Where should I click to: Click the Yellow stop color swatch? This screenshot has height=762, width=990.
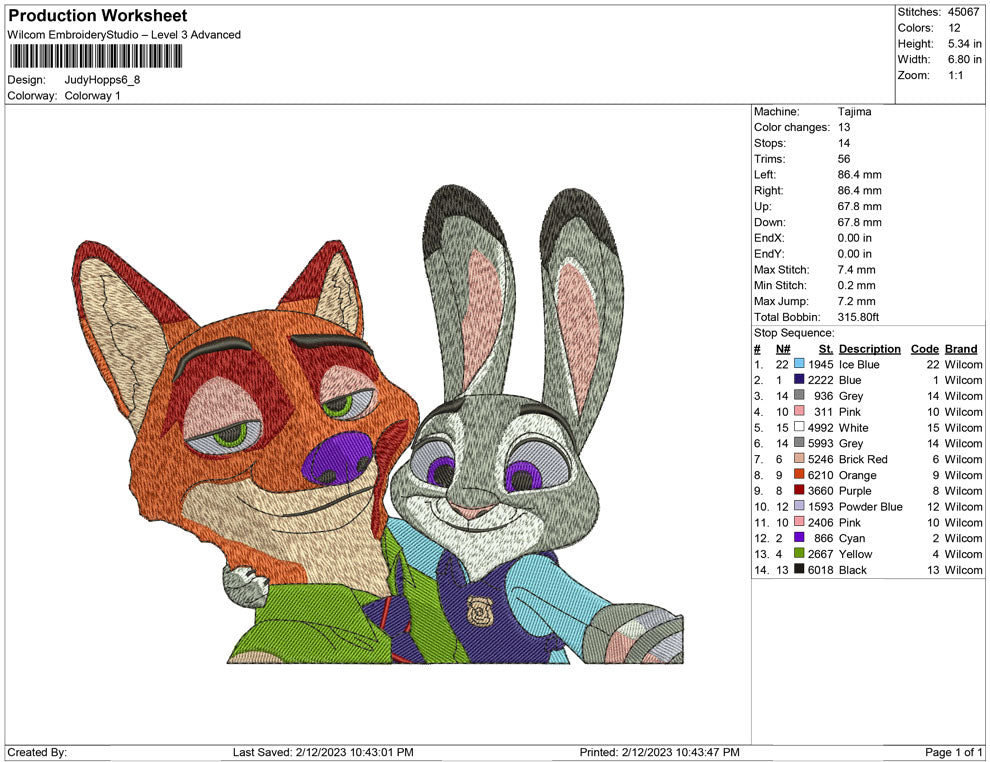click(x=799, y=554)
